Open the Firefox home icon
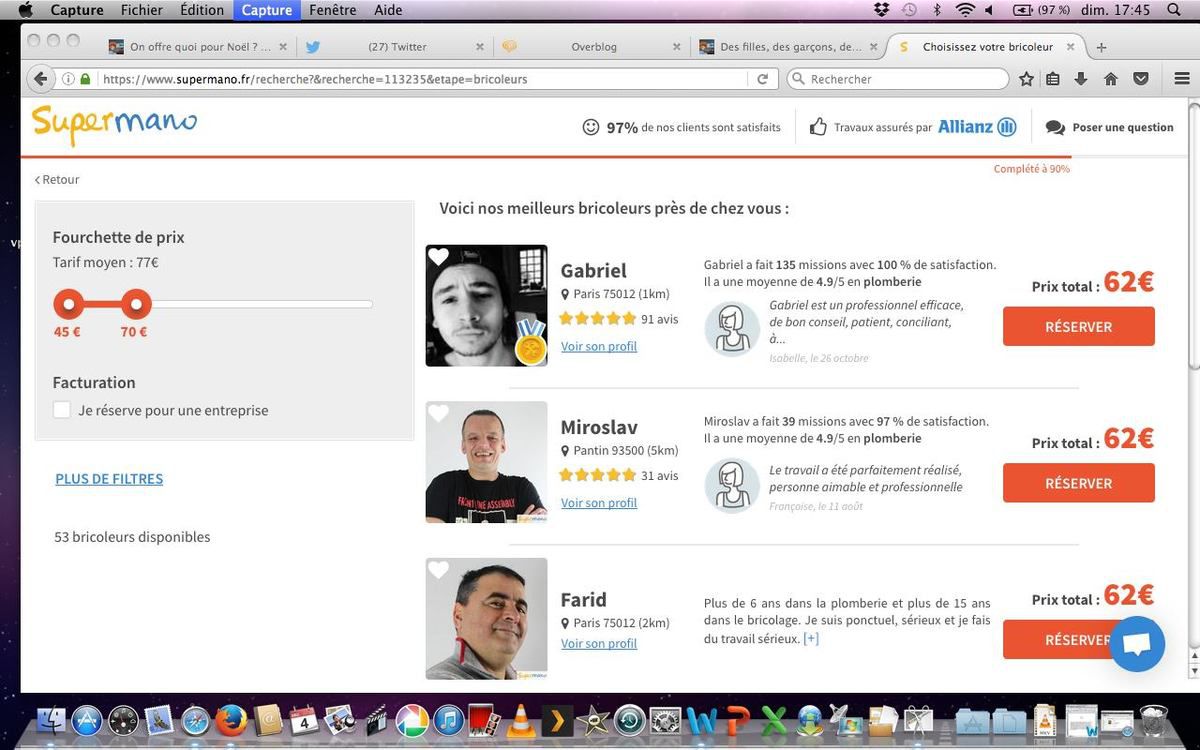 tap(1110, 79)
